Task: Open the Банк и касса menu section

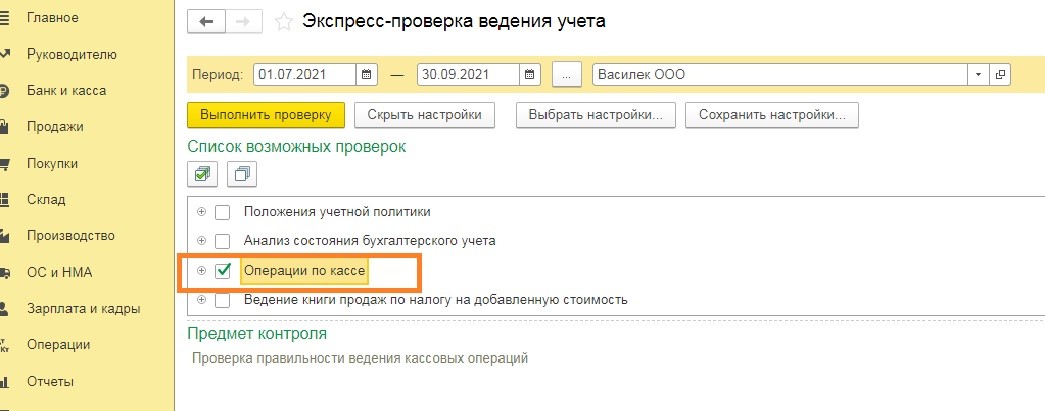Action: 67,91
